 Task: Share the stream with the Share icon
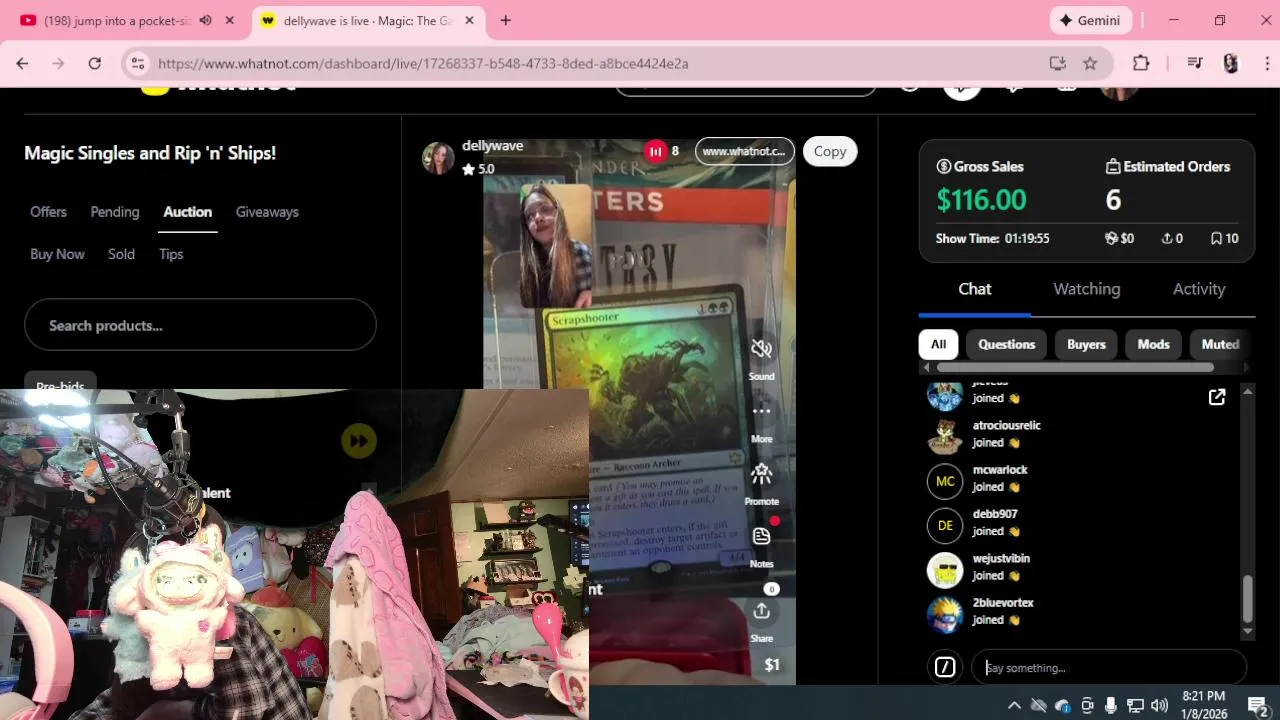(761, 610)
